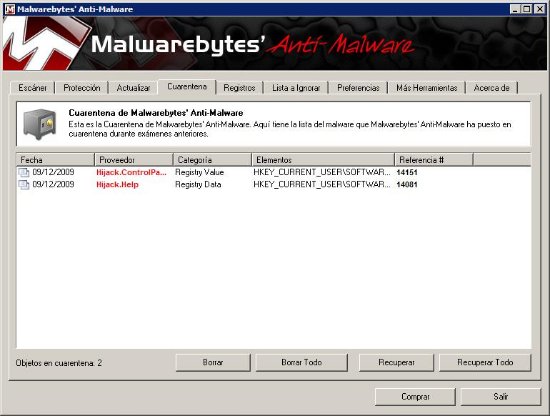The image size is (550, 416).
Task: Open the Preferencias tab
Action: click(358, 88)
